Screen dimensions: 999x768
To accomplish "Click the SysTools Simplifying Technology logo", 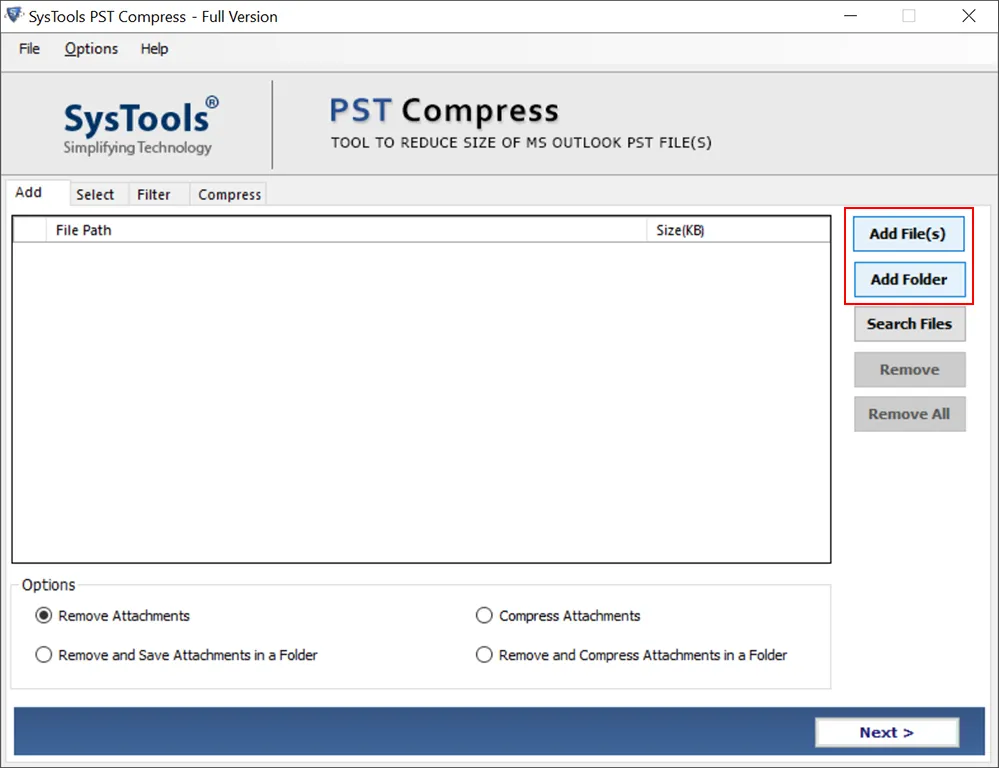I will click(139, 126).
